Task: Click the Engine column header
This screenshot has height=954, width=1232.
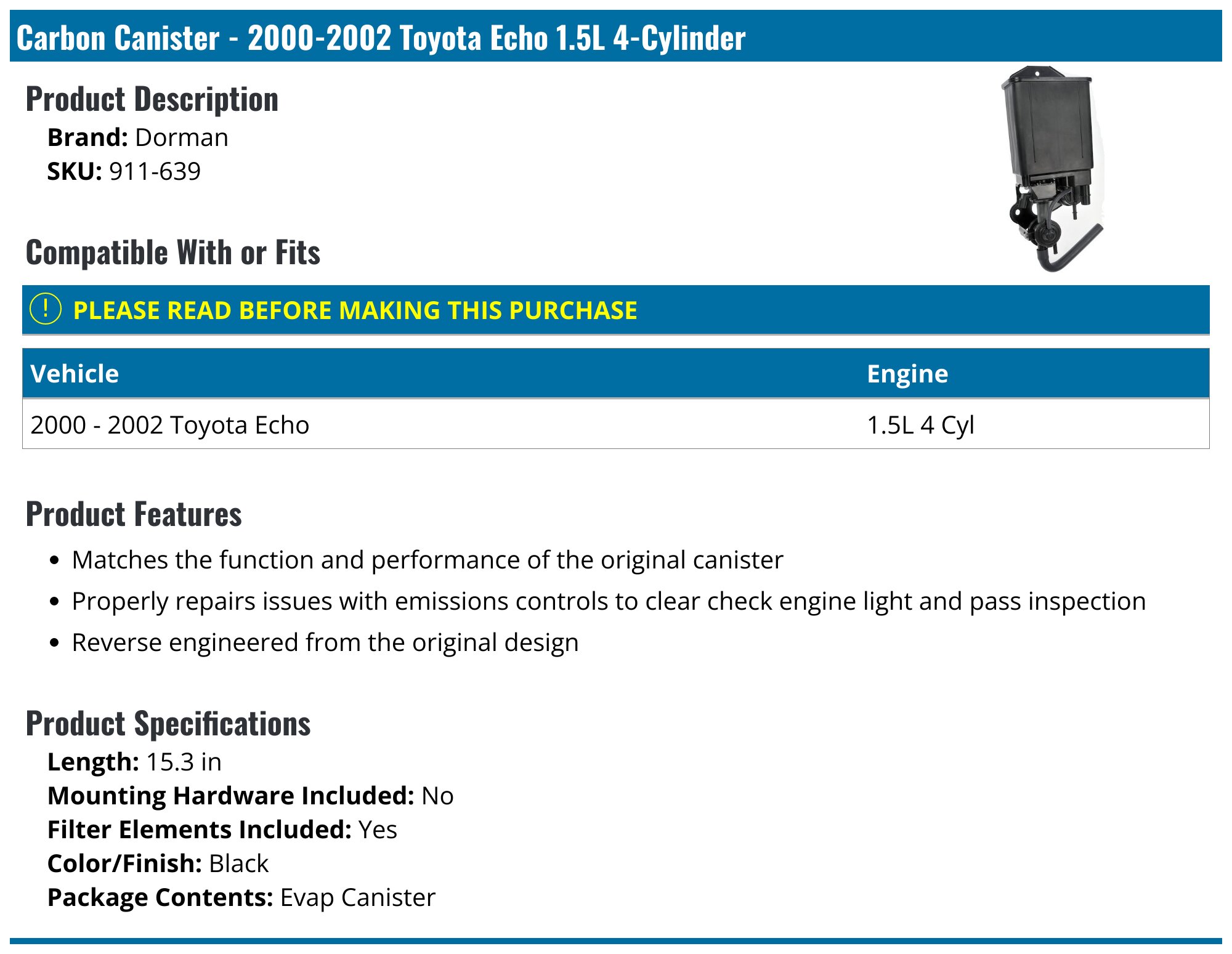Action: pyautogui.click(x=907, y=374)
